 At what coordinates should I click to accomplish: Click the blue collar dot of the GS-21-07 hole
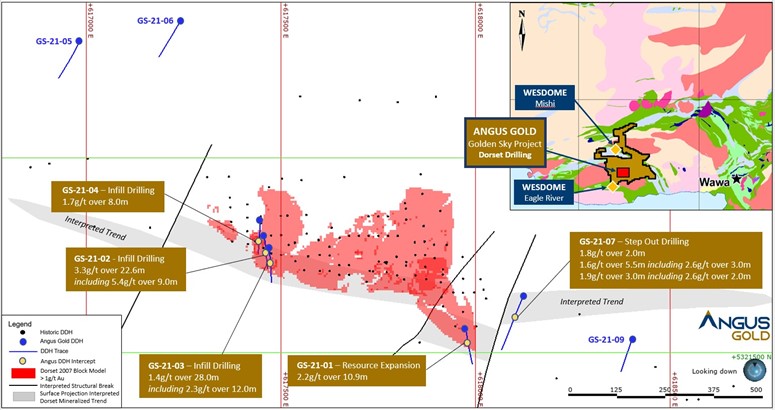pyautogui.click(x=523, y=296)
